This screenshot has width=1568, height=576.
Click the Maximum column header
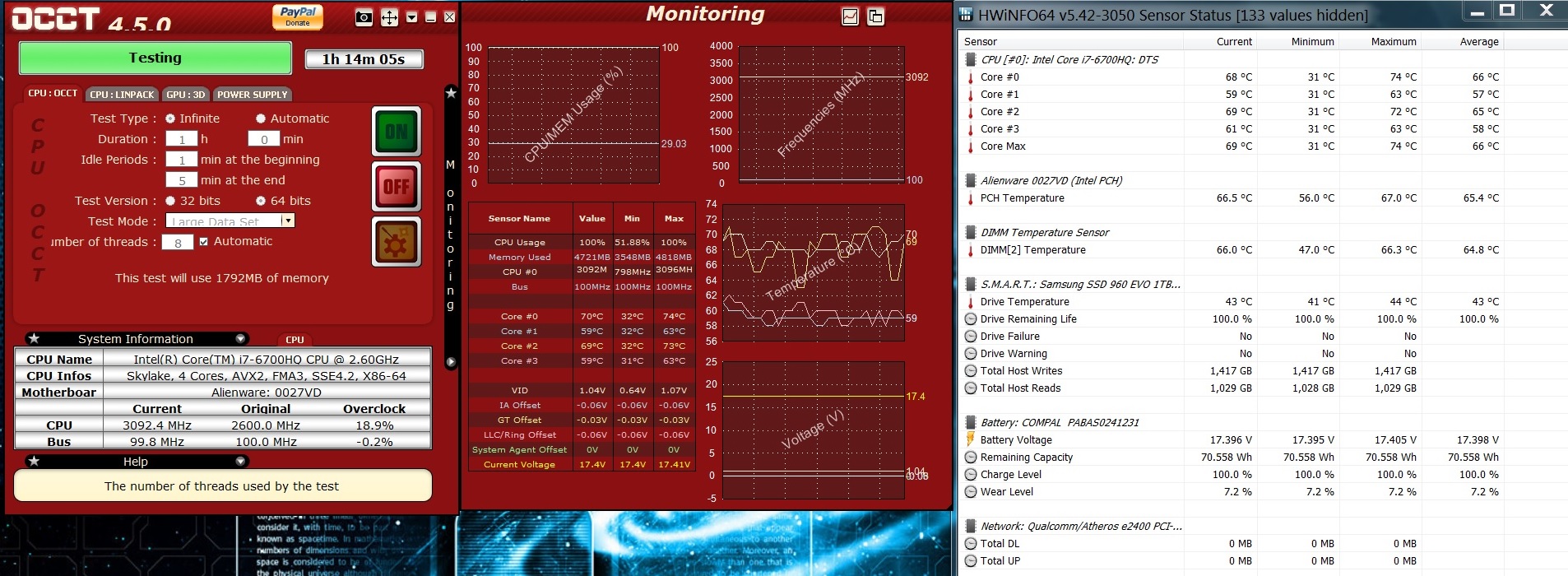pyautogui.click(x=1380, y=42)
